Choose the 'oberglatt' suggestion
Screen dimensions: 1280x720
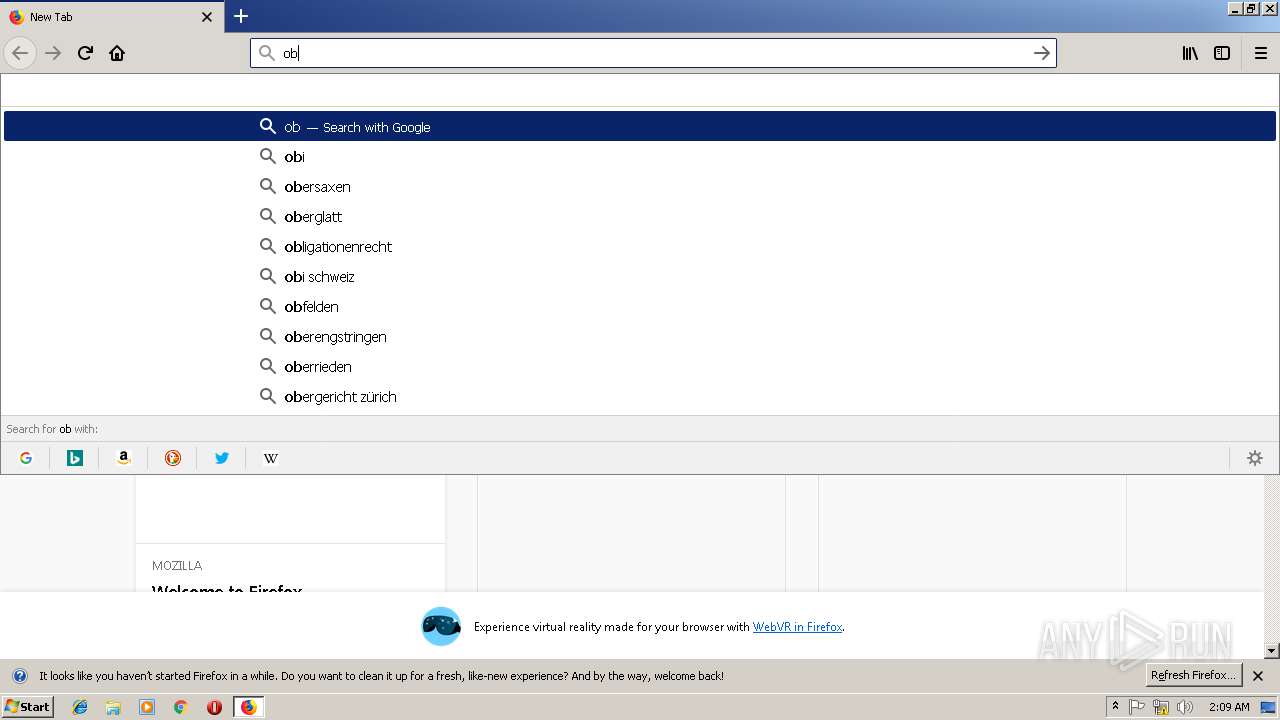[x=640, y=216]
